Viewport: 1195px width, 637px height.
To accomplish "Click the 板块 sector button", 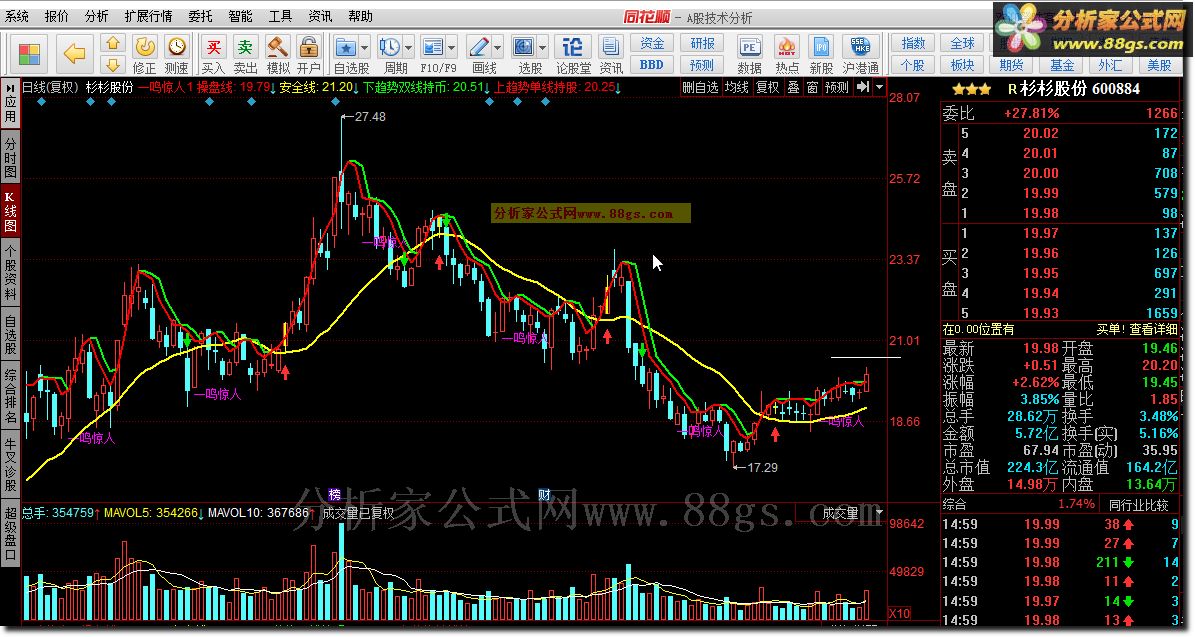I will [x=963, y=65].
